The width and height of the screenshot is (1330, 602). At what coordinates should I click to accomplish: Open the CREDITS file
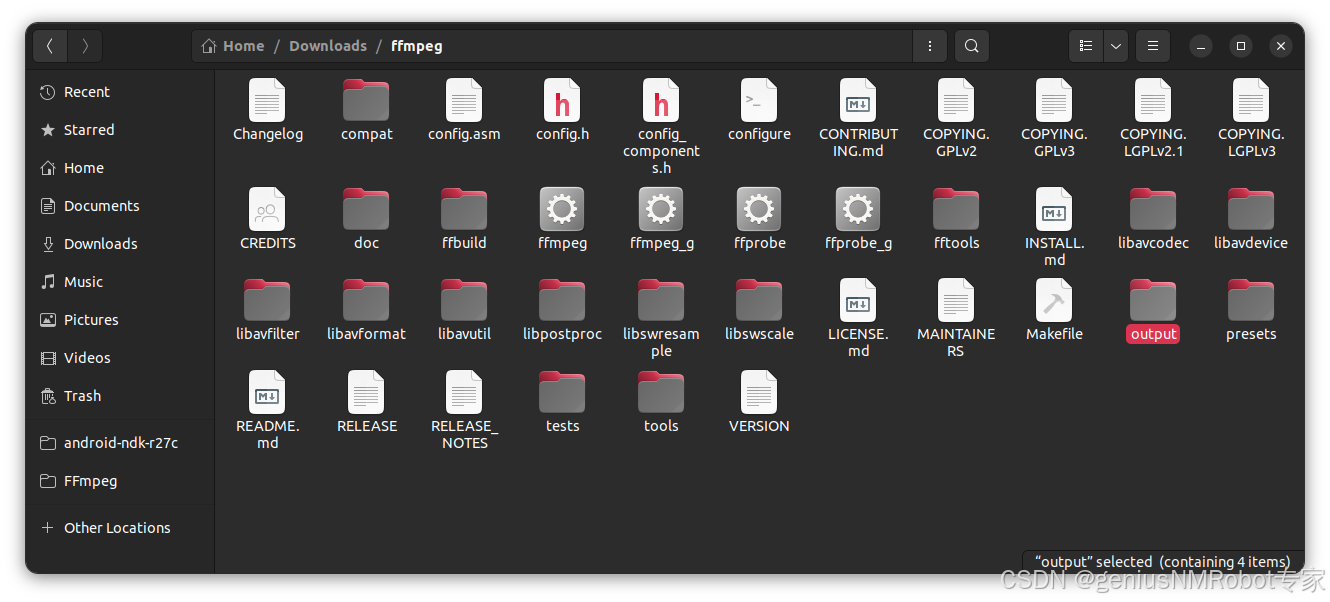tap(267, 210)
